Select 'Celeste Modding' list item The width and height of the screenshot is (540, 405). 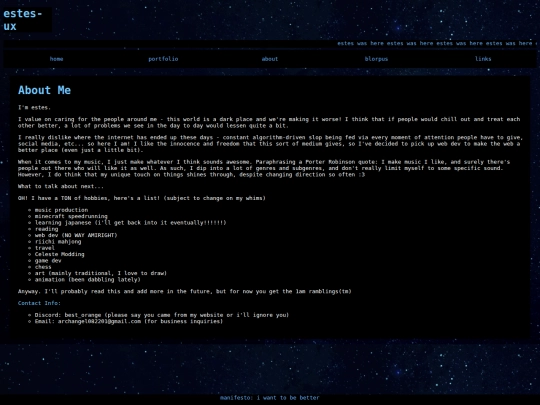pyautogui.click(x=60, y=254)
